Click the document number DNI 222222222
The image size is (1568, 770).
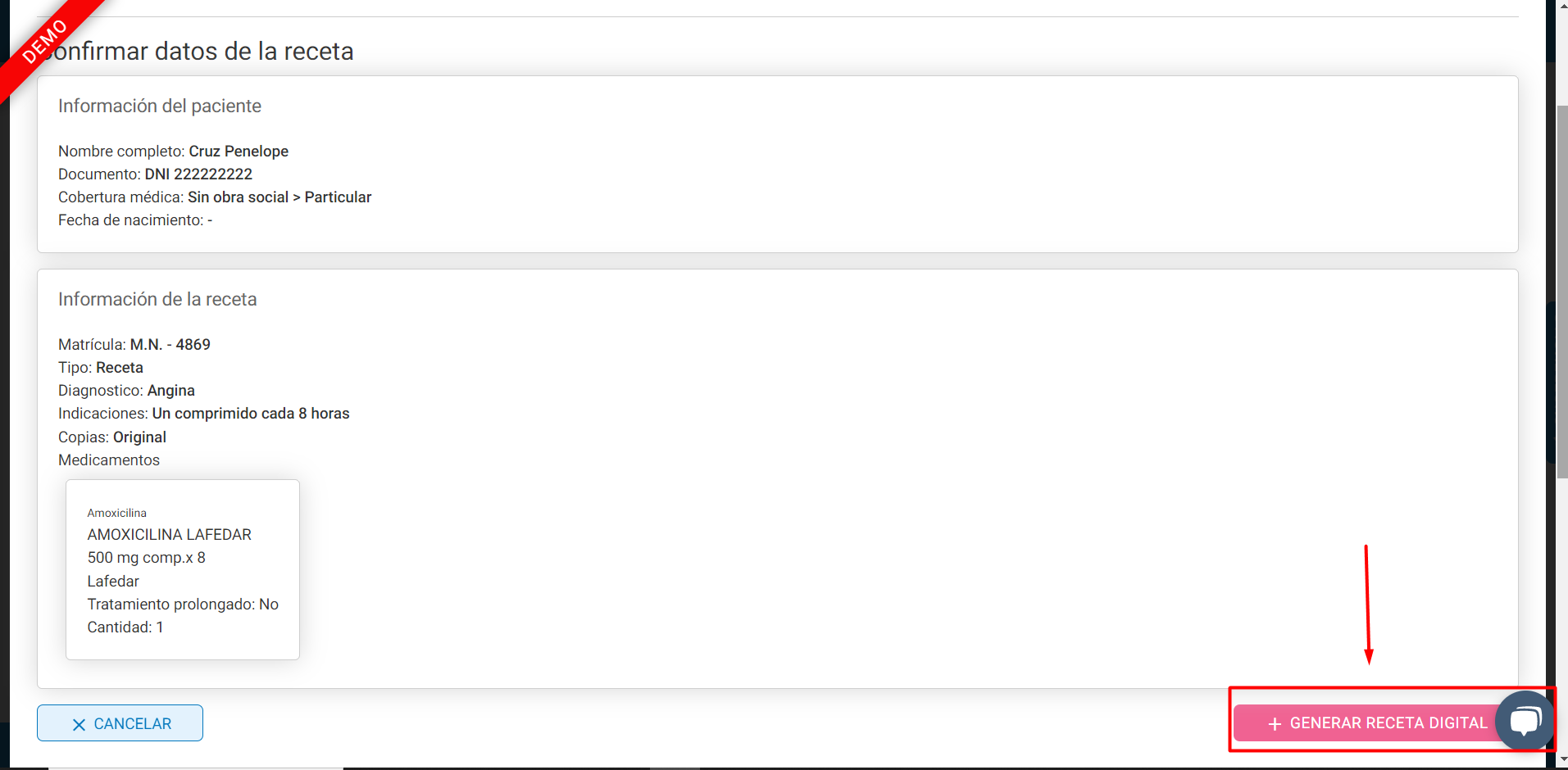click(198, 174)
